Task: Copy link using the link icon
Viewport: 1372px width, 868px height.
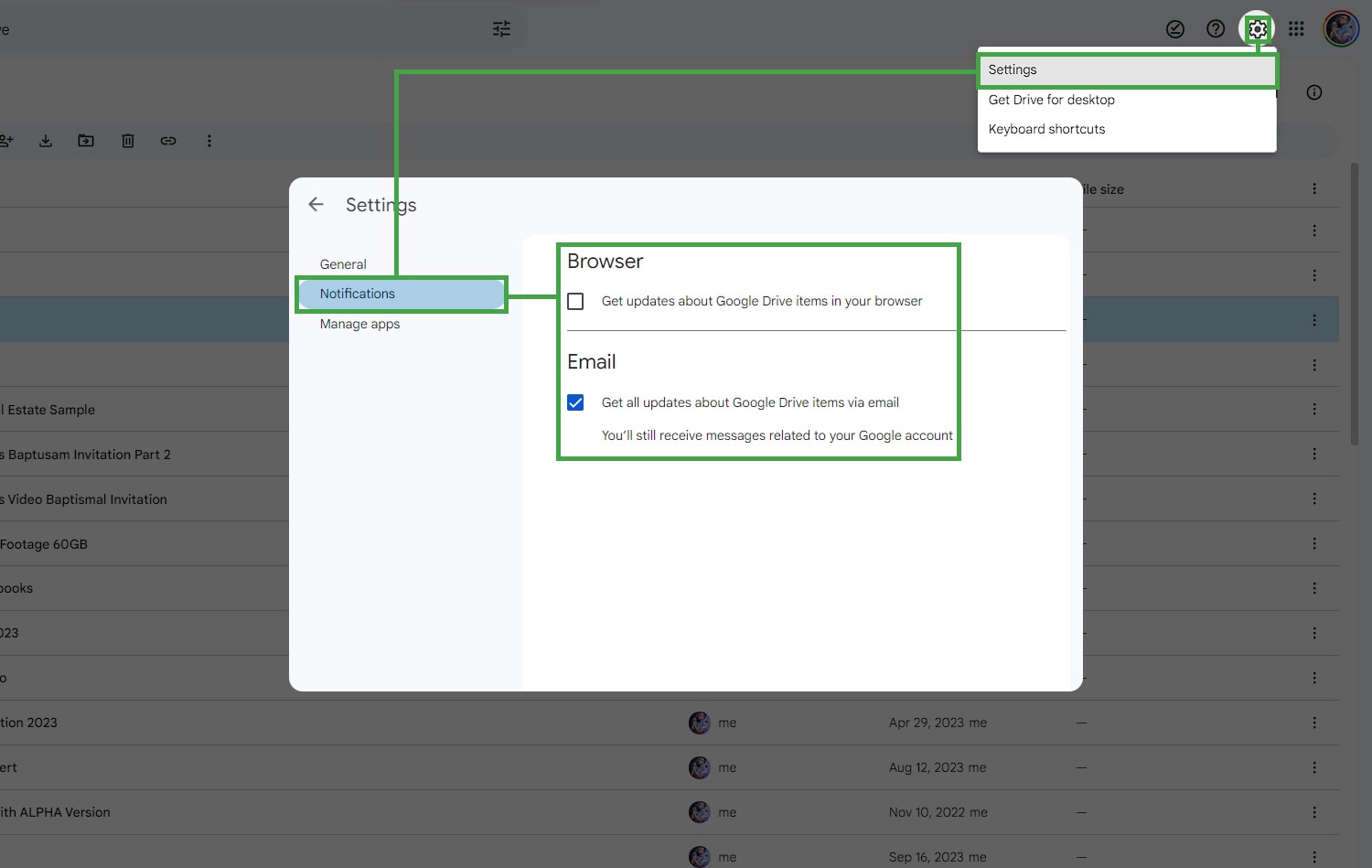Action: pyautogui.click(x=168, y=140)
